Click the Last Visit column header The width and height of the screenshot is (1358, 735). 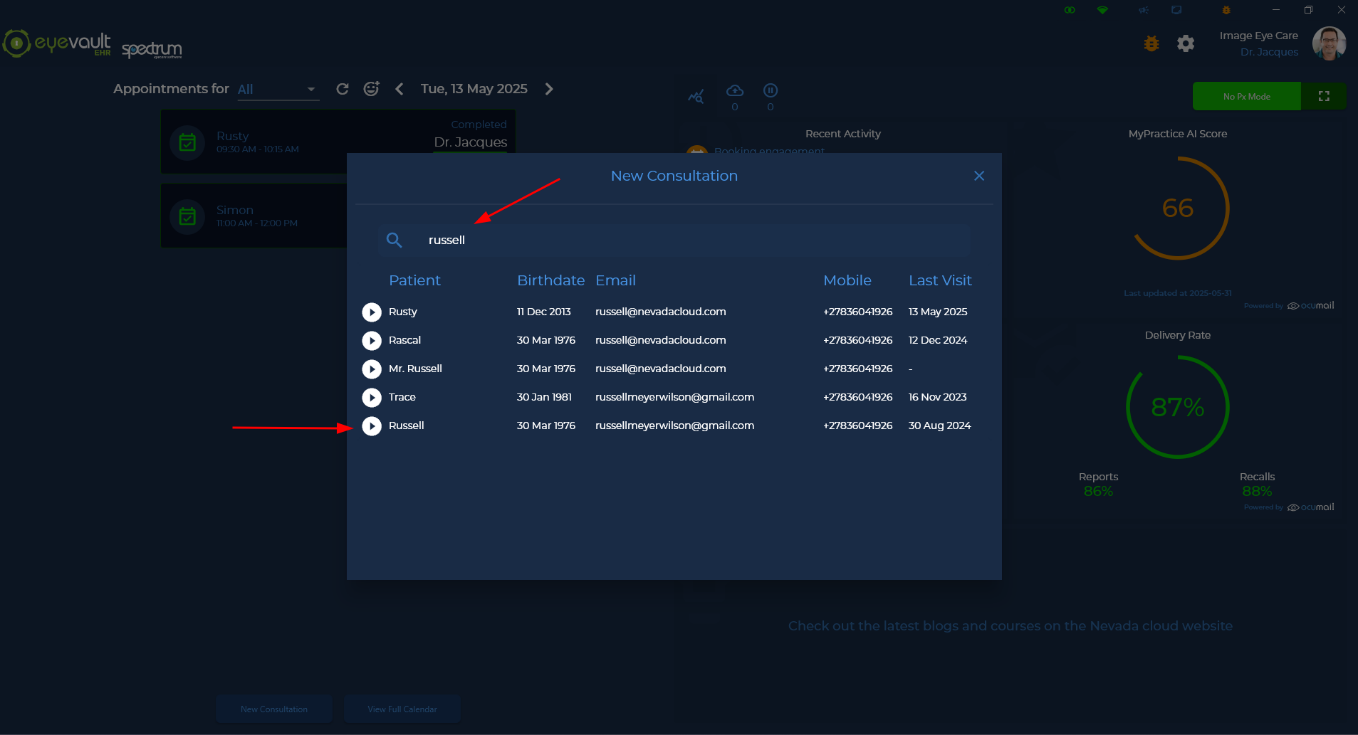(940, 281)
